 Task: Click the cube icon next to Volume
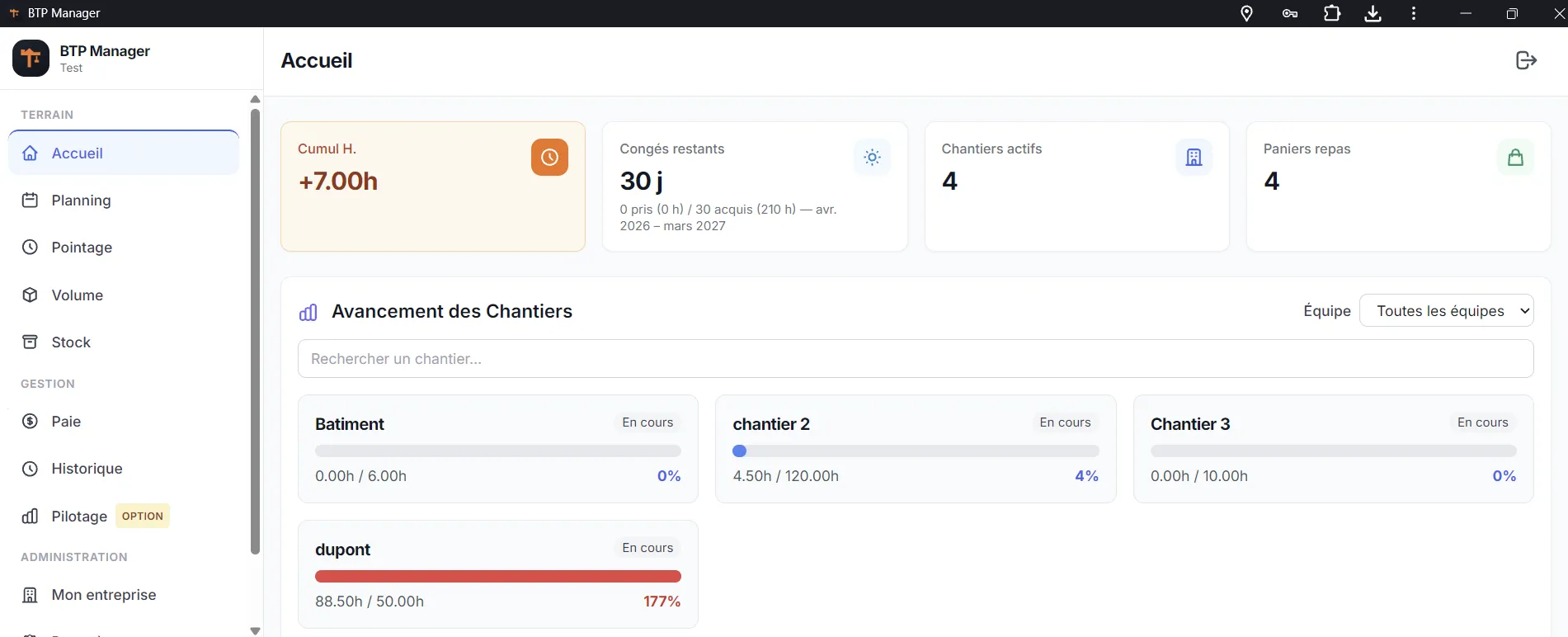click(30, 295)
